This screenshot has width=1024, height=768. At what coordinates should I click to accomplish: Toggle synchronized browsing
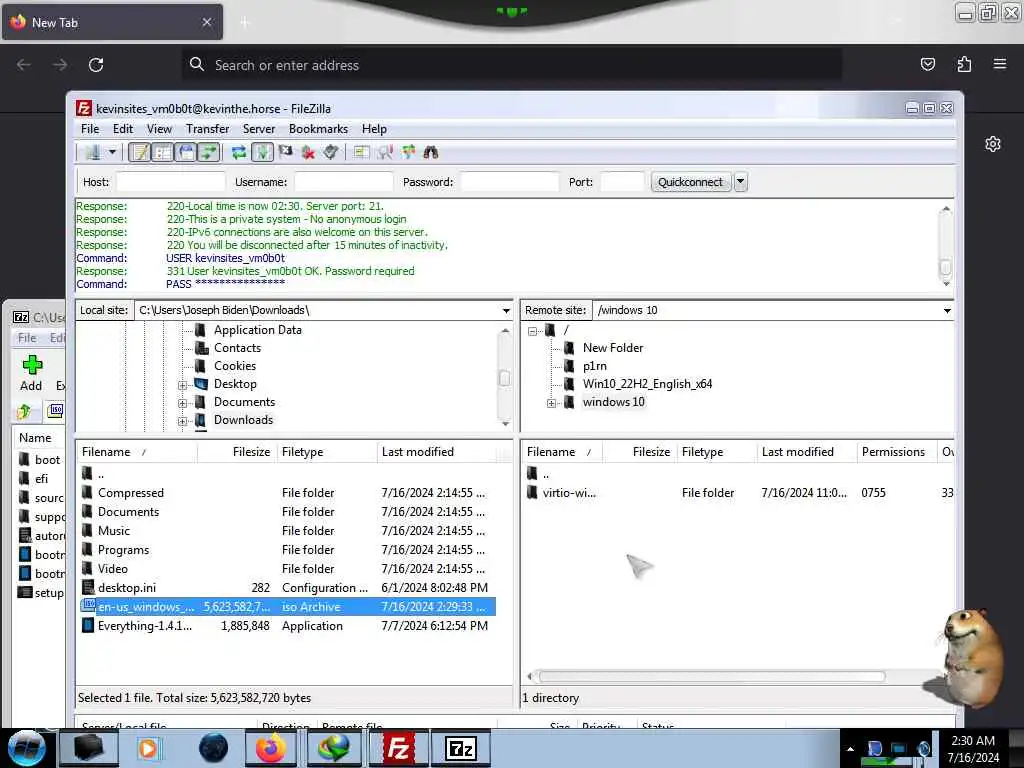coord(408,153)
